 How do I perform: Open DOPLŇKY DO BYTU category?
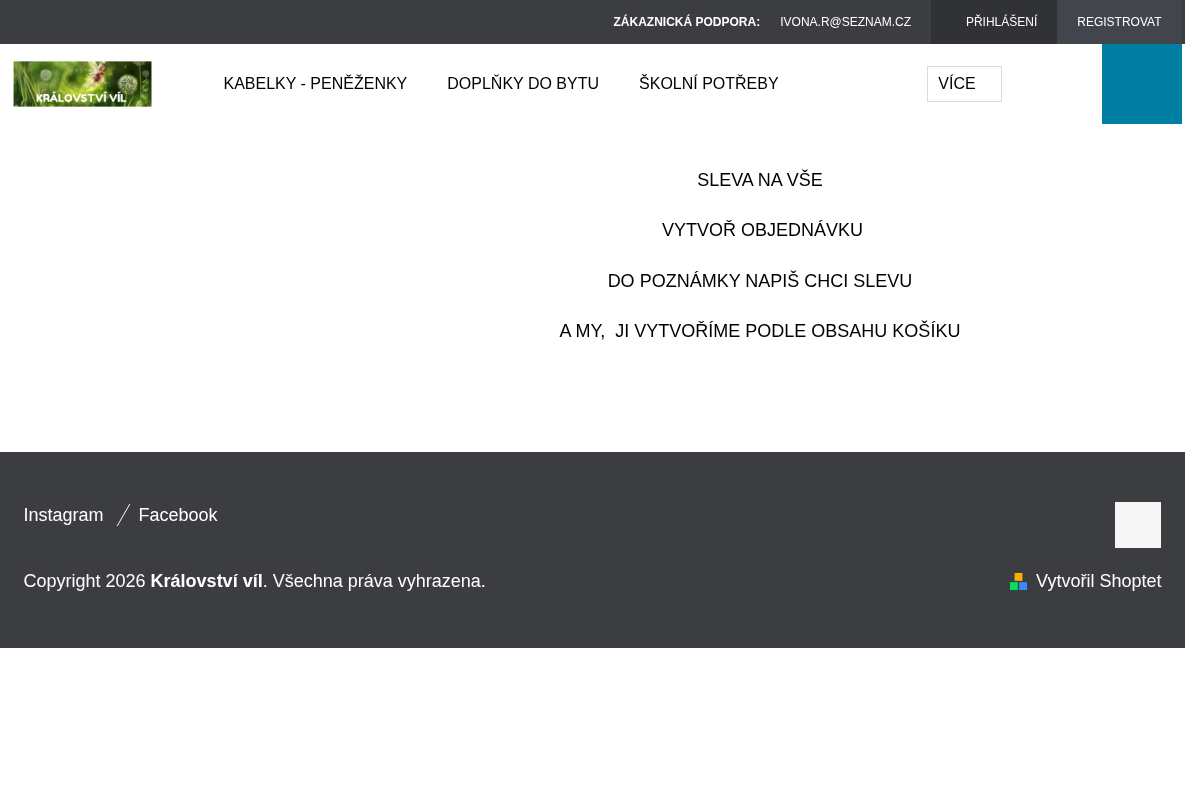click(x=523, y=84)
